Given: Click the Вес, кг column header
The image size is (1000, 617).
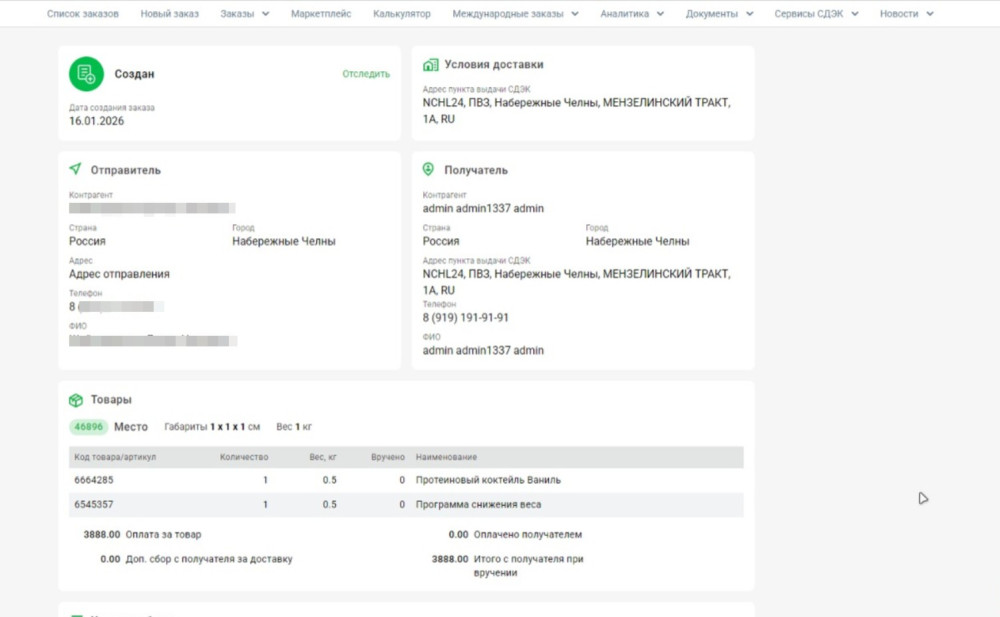Looking at the screenshot, I should pos(323,457).
